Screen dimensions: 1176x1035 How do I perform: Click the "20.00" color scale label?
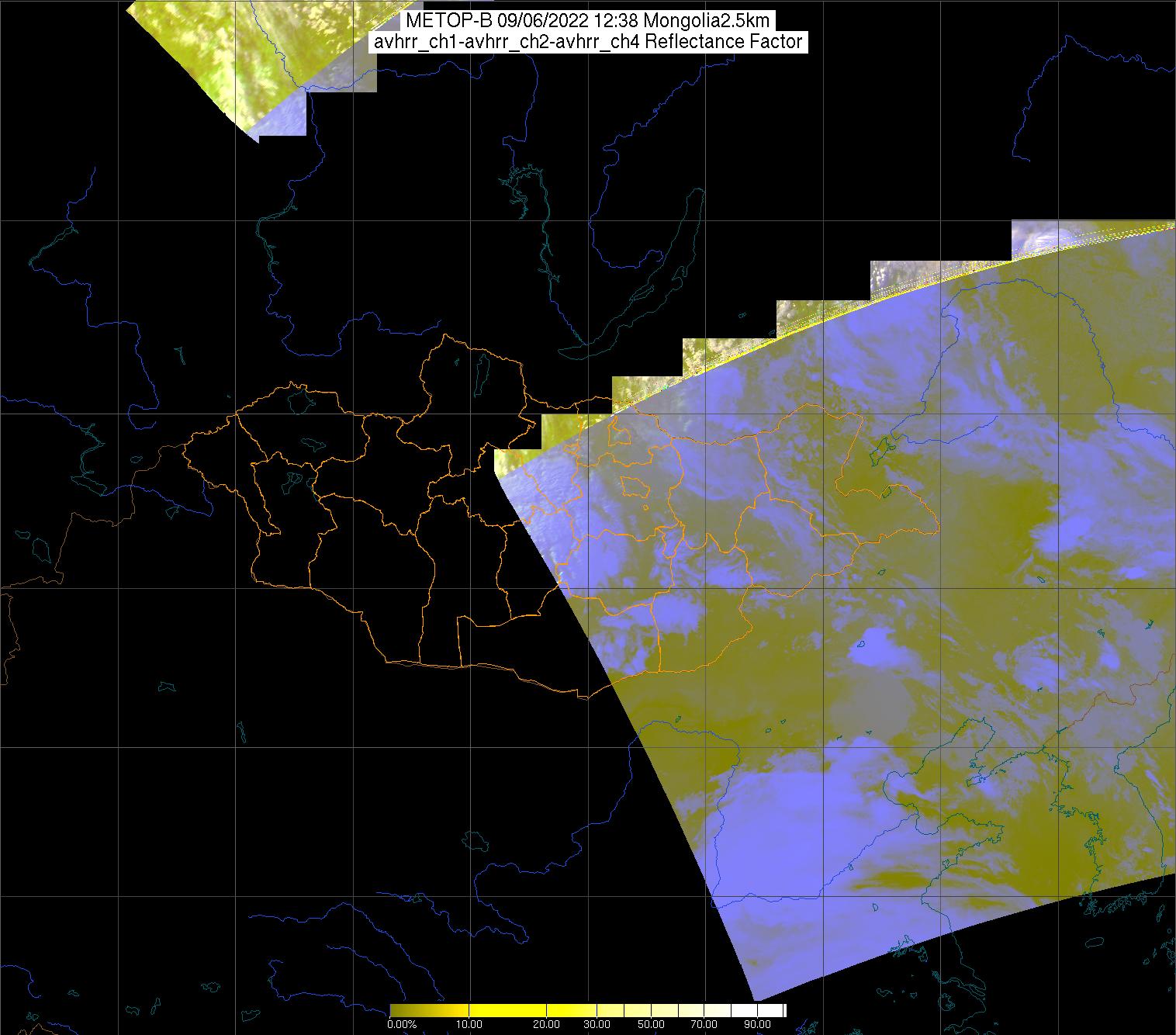pyautogui.click(x=547, y=1025)
